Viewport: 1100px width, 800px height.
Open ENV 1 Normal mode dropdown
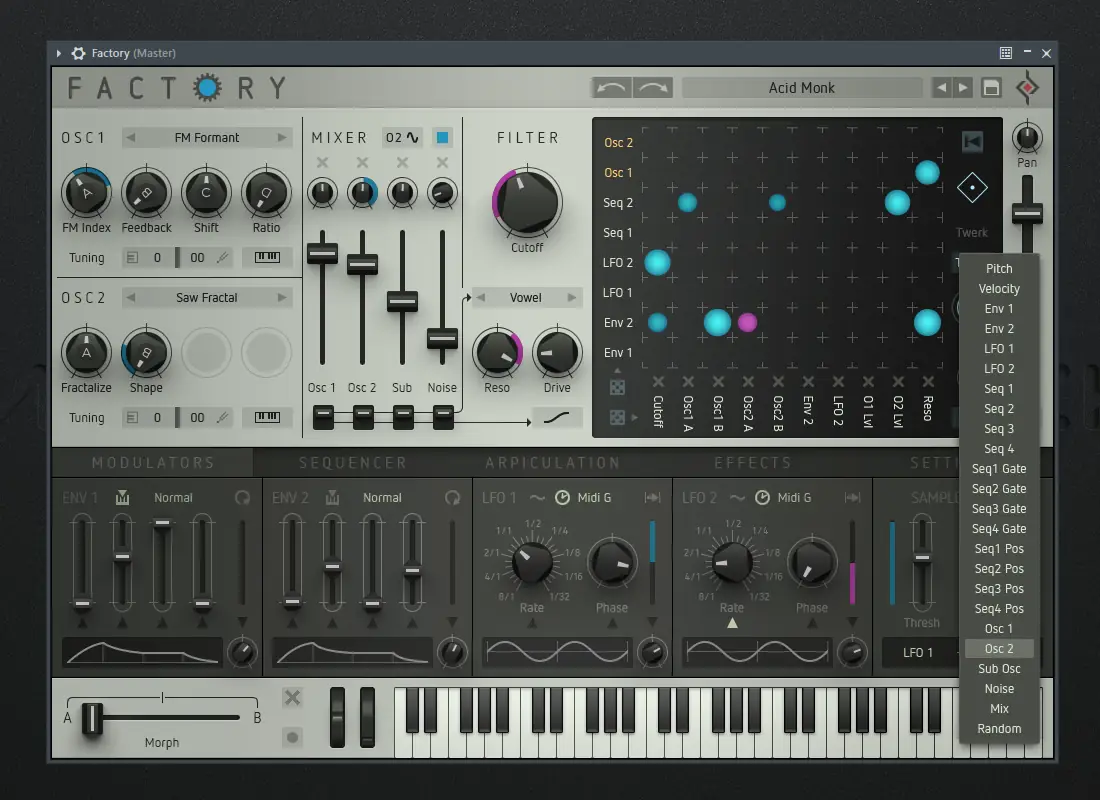pos(173,498)
